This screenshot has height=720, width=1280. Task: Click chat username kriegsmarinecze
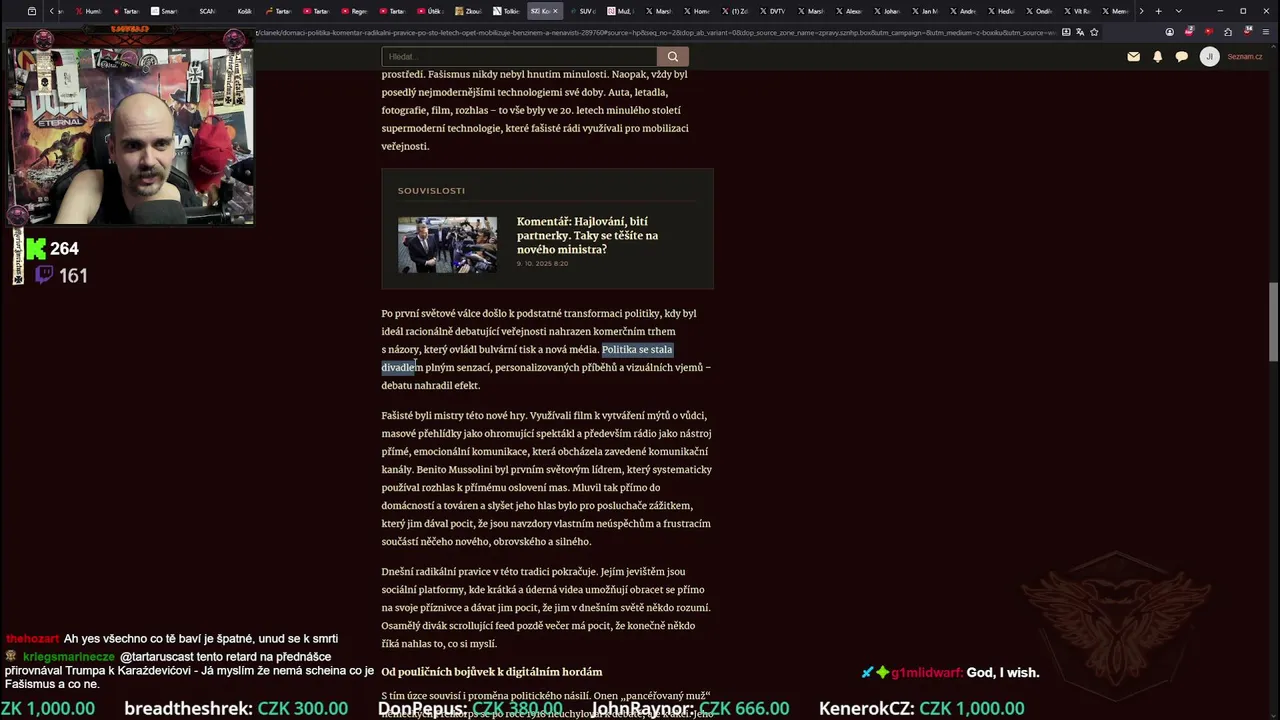coord(68,657)
